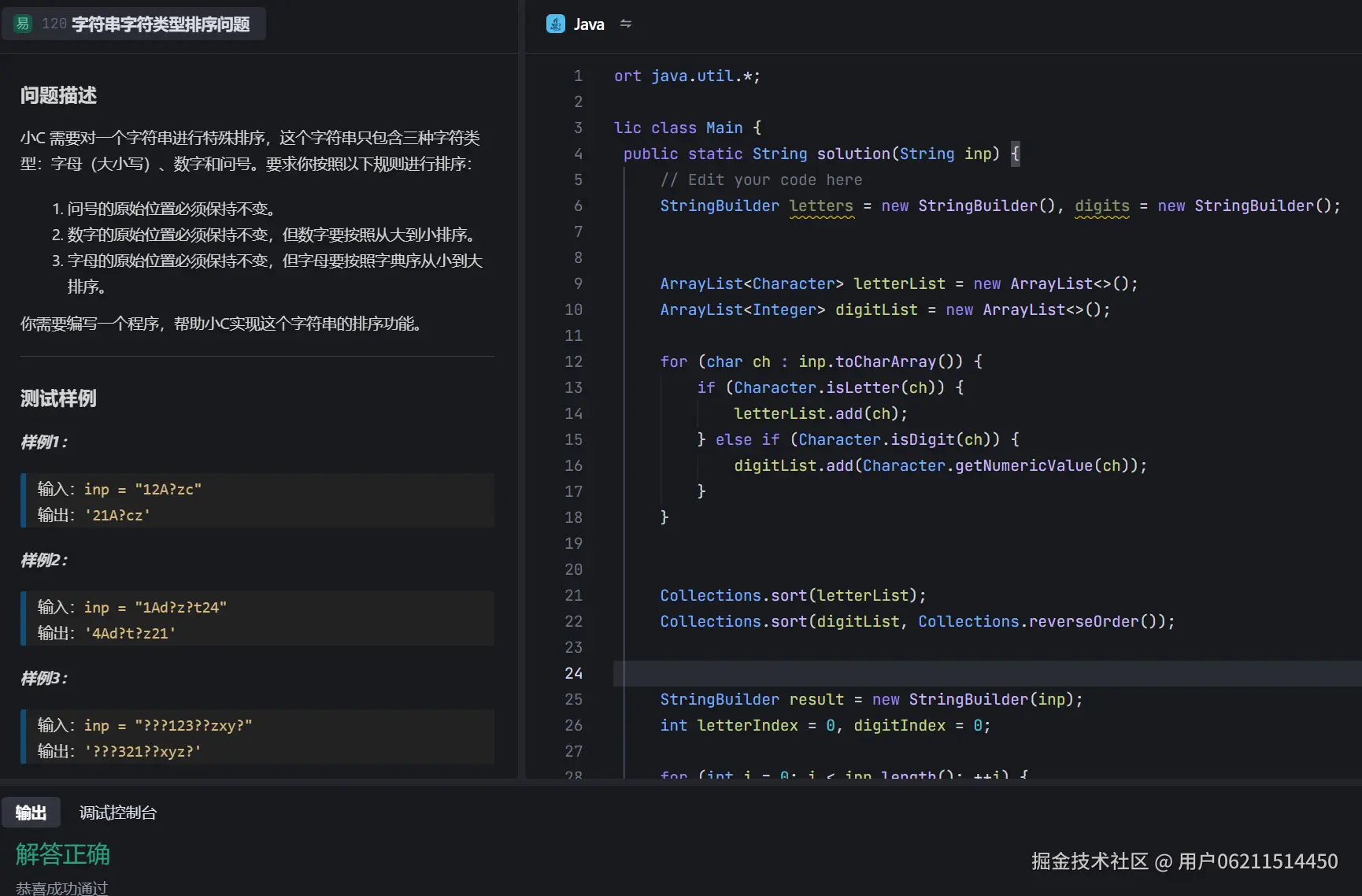
Task: Click 'Collections.sort(letterList);' on line 21
Action: pos(794,596)
